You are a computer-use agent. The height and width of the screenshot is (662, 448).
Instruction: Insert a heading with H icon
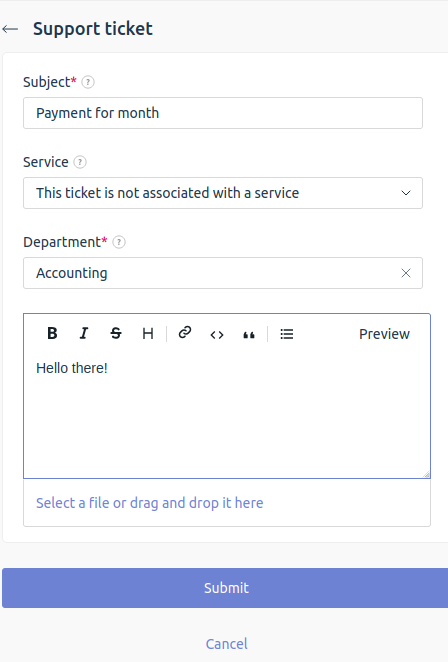[x=148, y=334]
